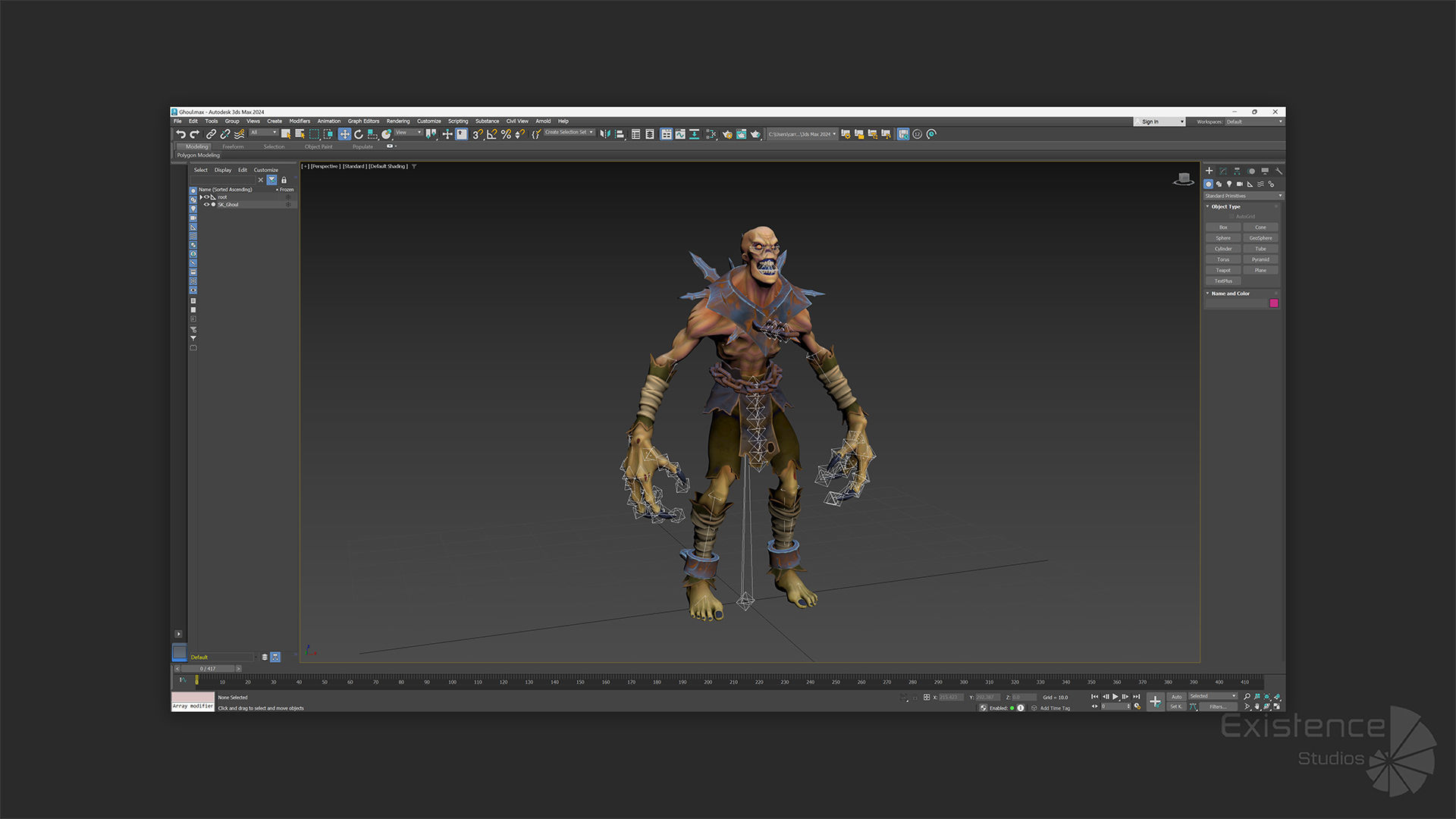
Task: Open the Create Selection Set dropdown
Action: [x=569, y=132]
